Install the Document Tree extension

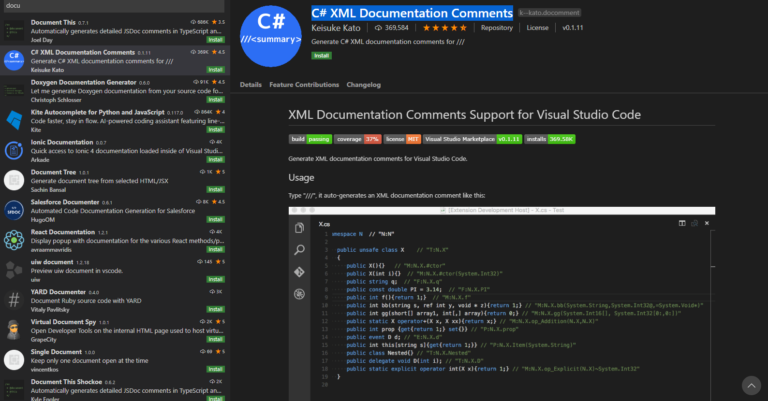pyautogui.click(x=215, y=189)
